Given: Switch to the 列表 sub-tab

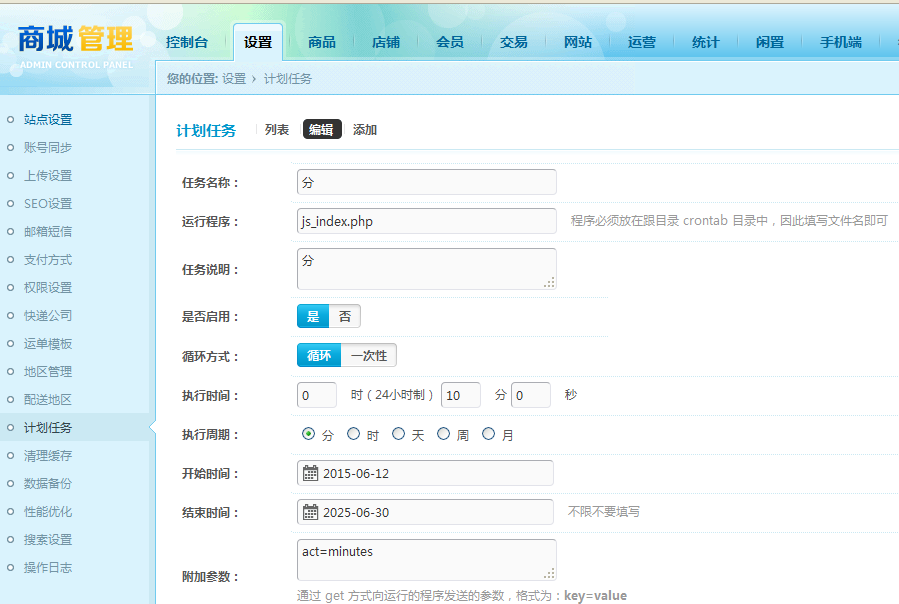Looking at the screenshot, I should (x=277, y=130).
